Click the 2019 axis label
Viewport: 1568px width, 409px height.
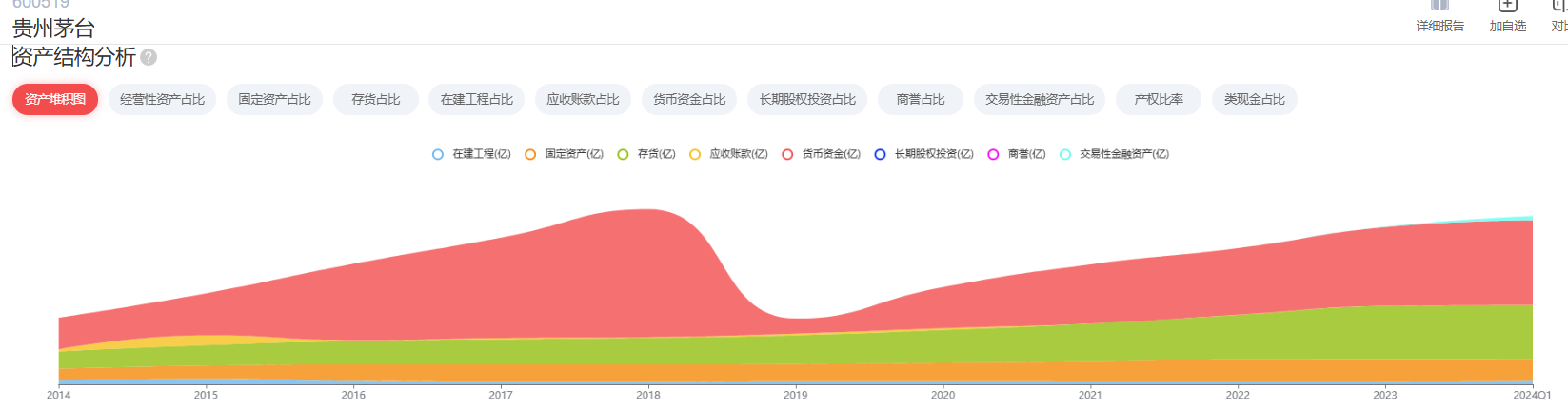[x=796, y=395]
